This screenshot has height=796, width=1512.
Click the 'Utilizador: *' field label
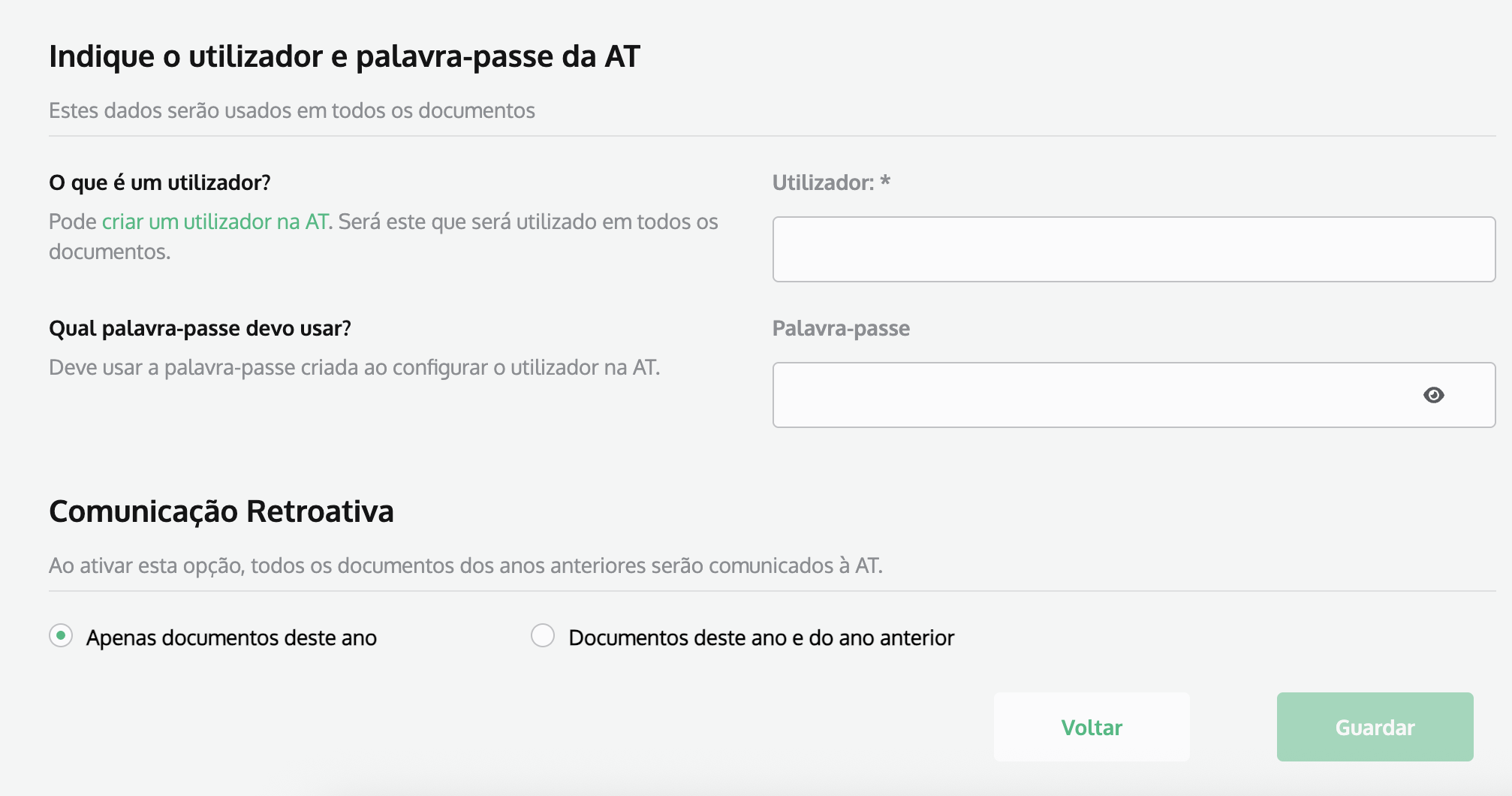(831, 182)
